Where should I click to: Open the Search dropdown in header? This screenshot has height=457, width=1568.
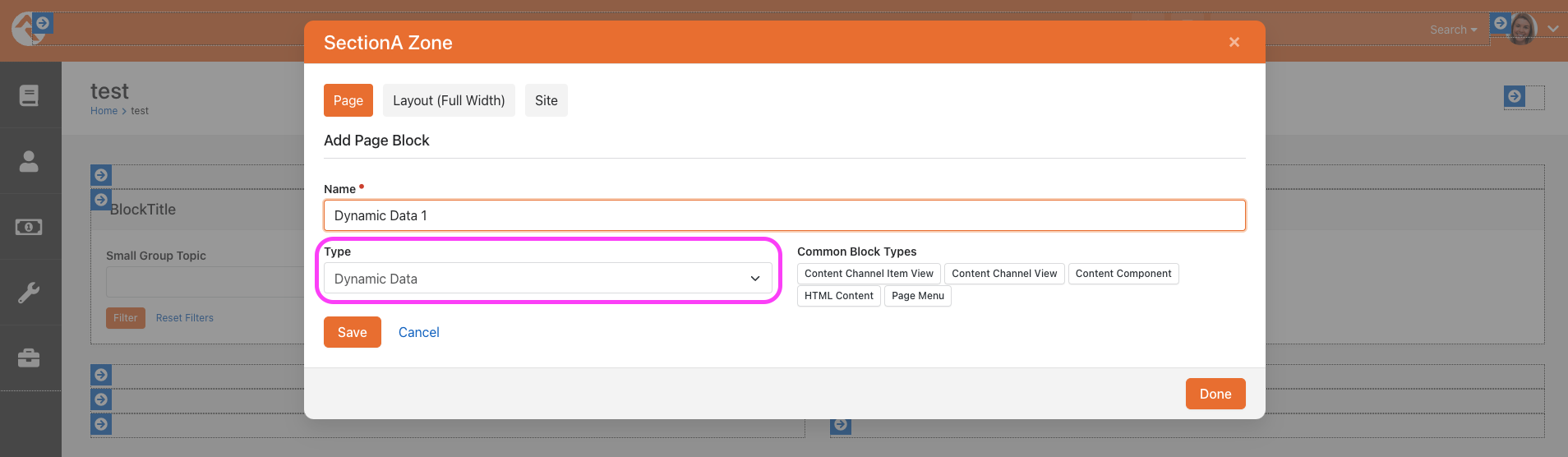1453,30
